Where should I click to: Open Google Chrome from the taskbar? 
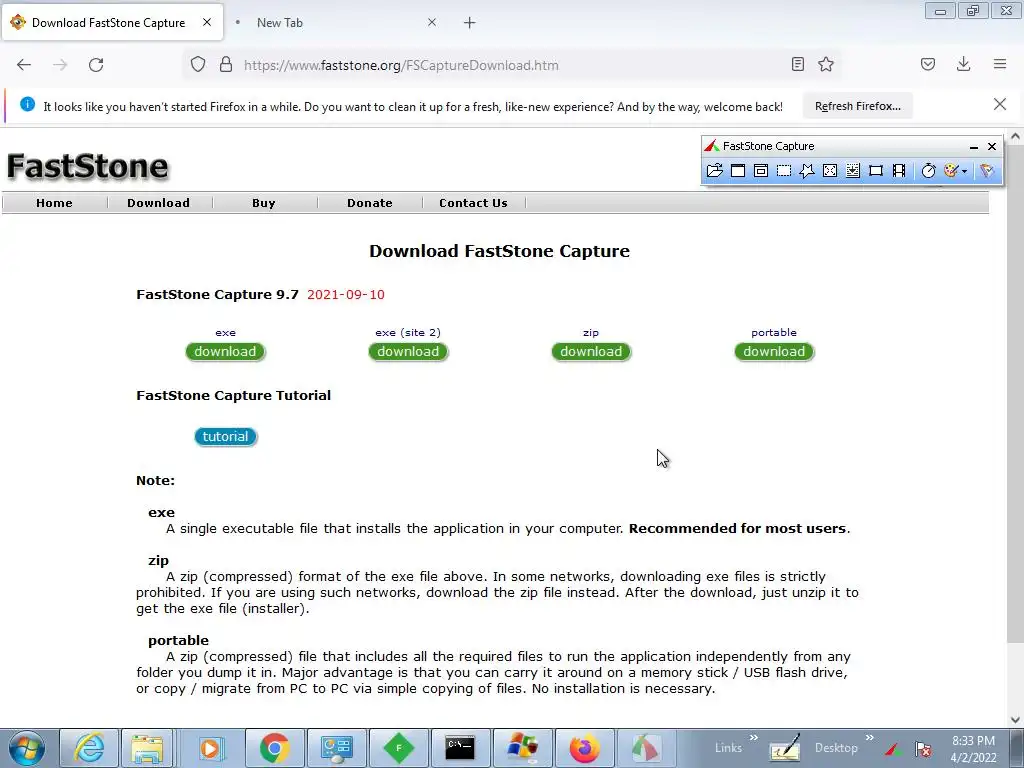[x=274, y=748]
